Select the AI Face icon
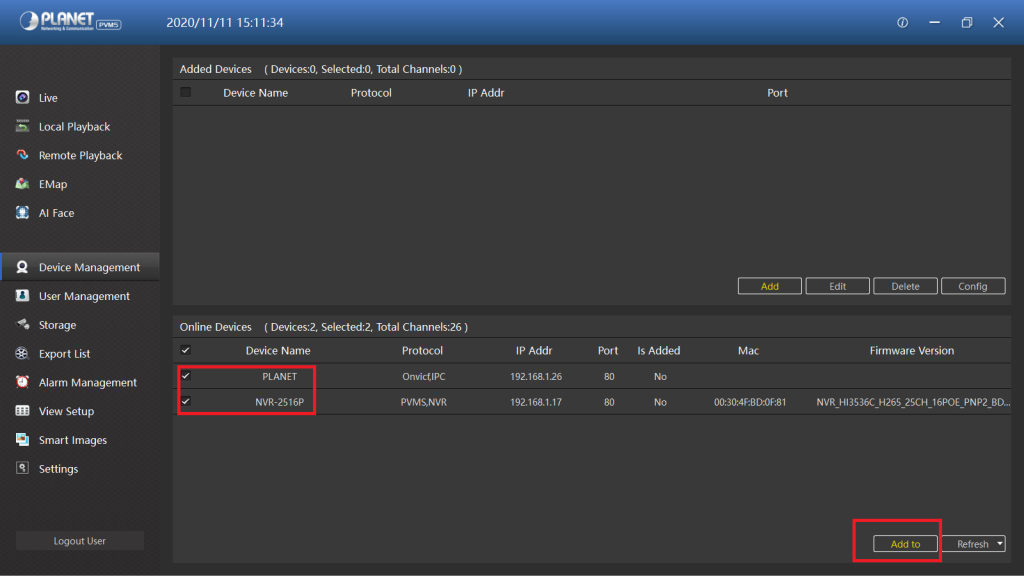 pos(22,212)
